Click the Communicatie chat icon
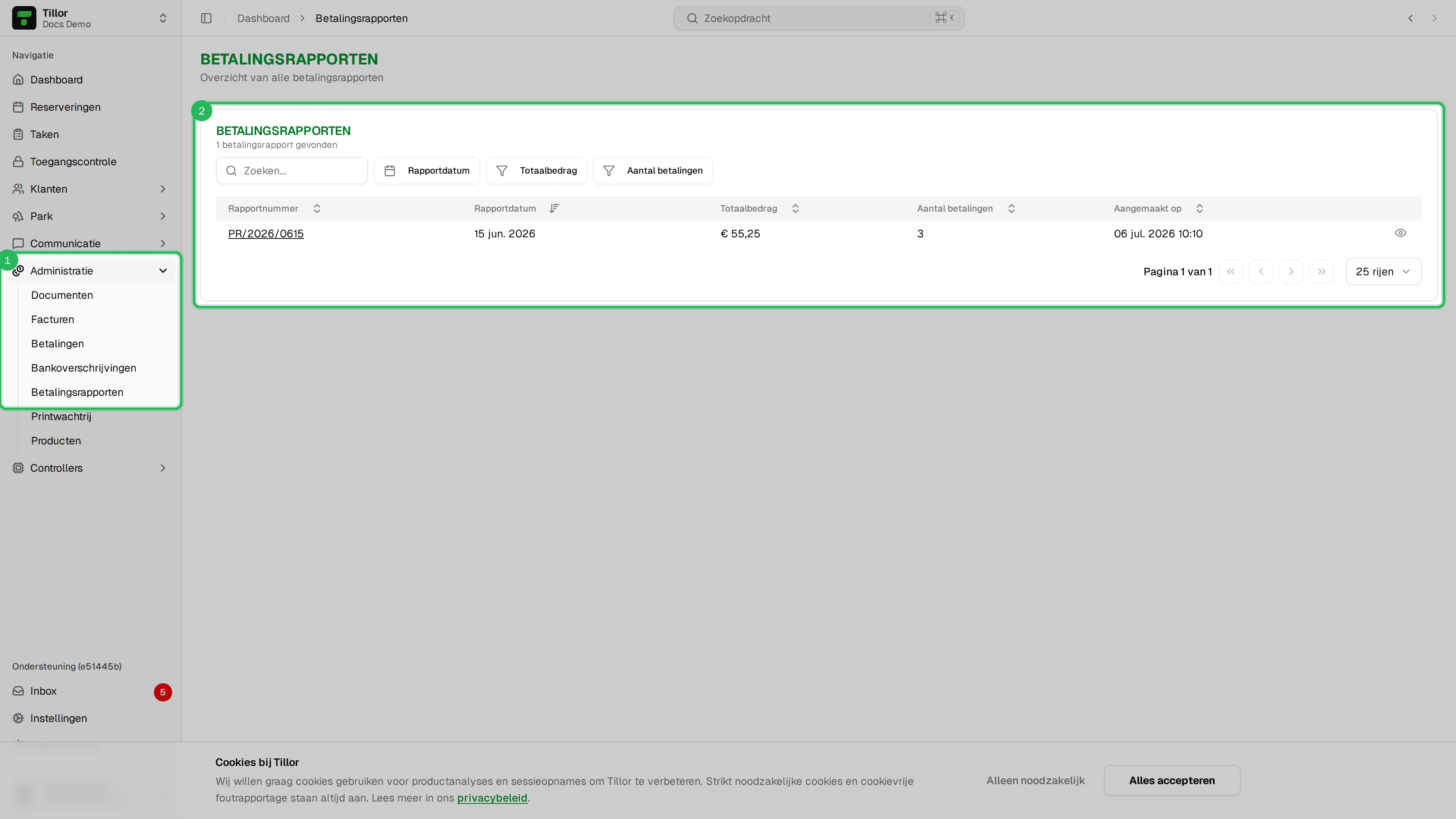This screenshot has height=819, width=1456. 18,243
